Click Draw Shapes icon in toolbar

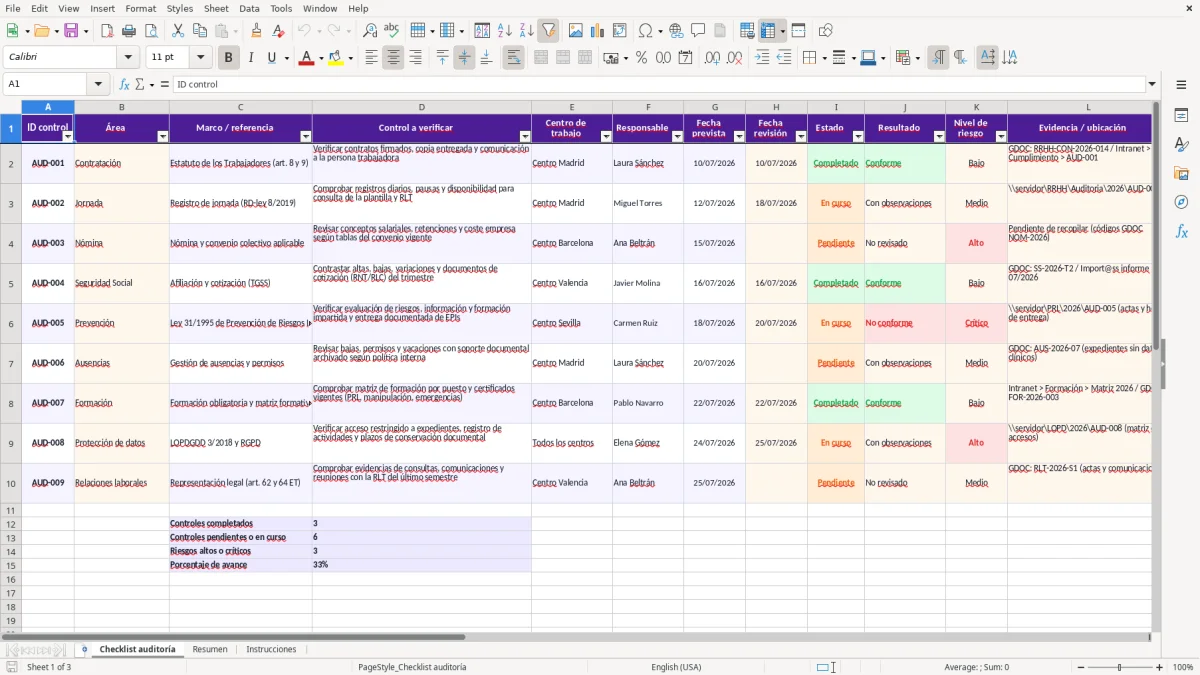click(x=826, y=31)
